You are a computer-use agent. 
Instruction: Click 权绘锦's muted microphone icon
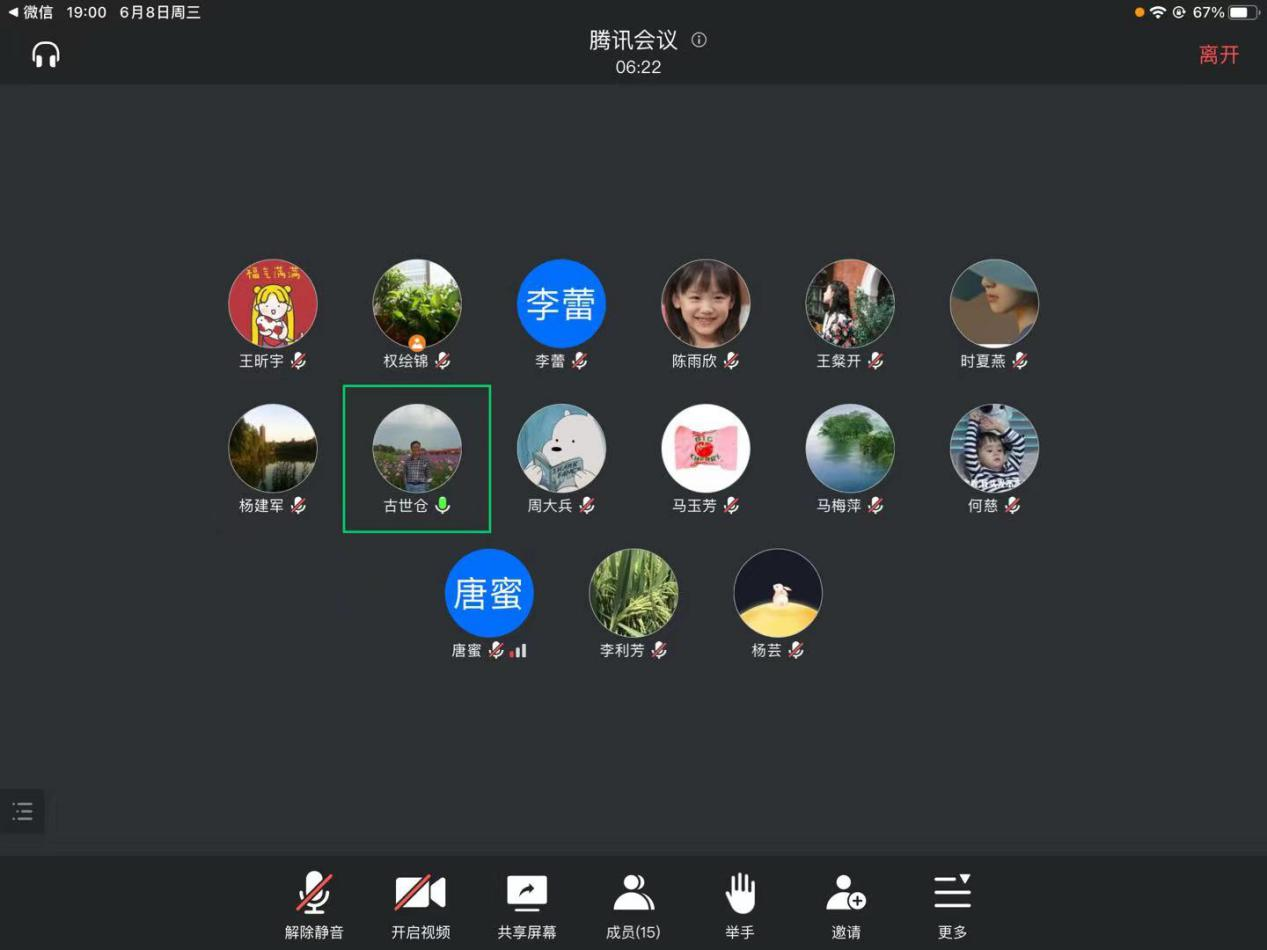point(442,361)
